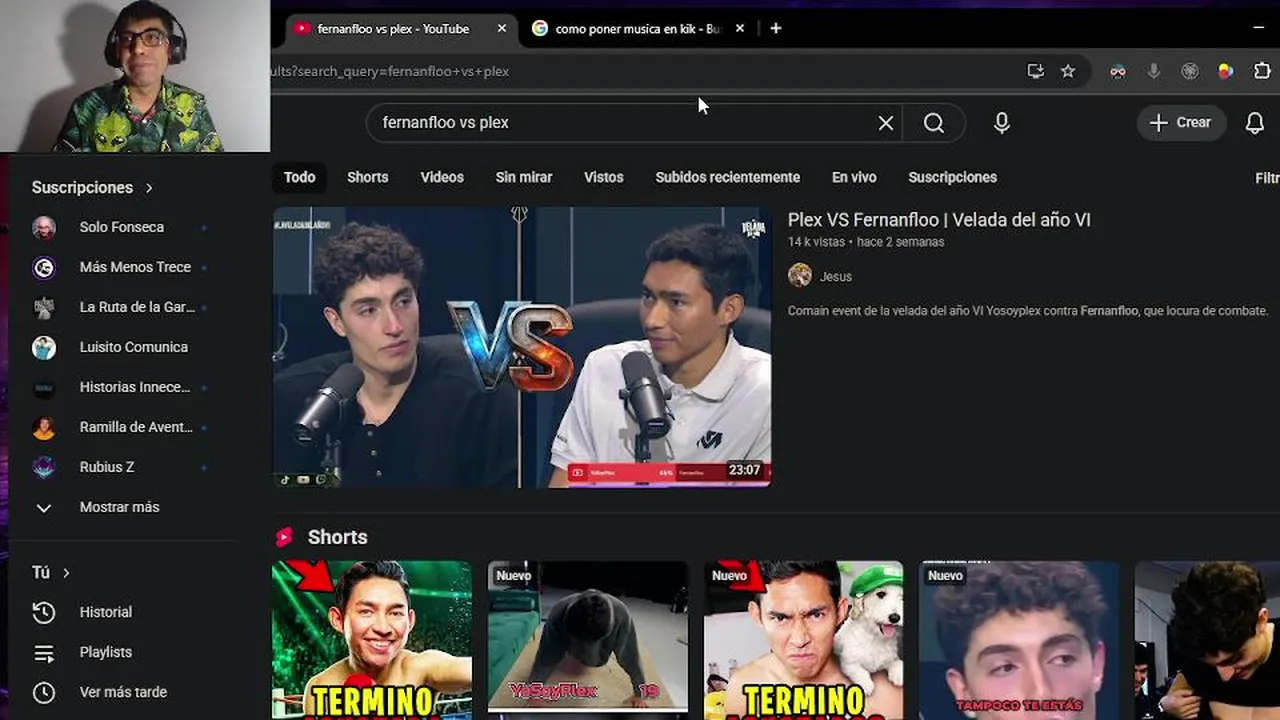
Task: Expand the Tú section header
Action: (51, 572)
